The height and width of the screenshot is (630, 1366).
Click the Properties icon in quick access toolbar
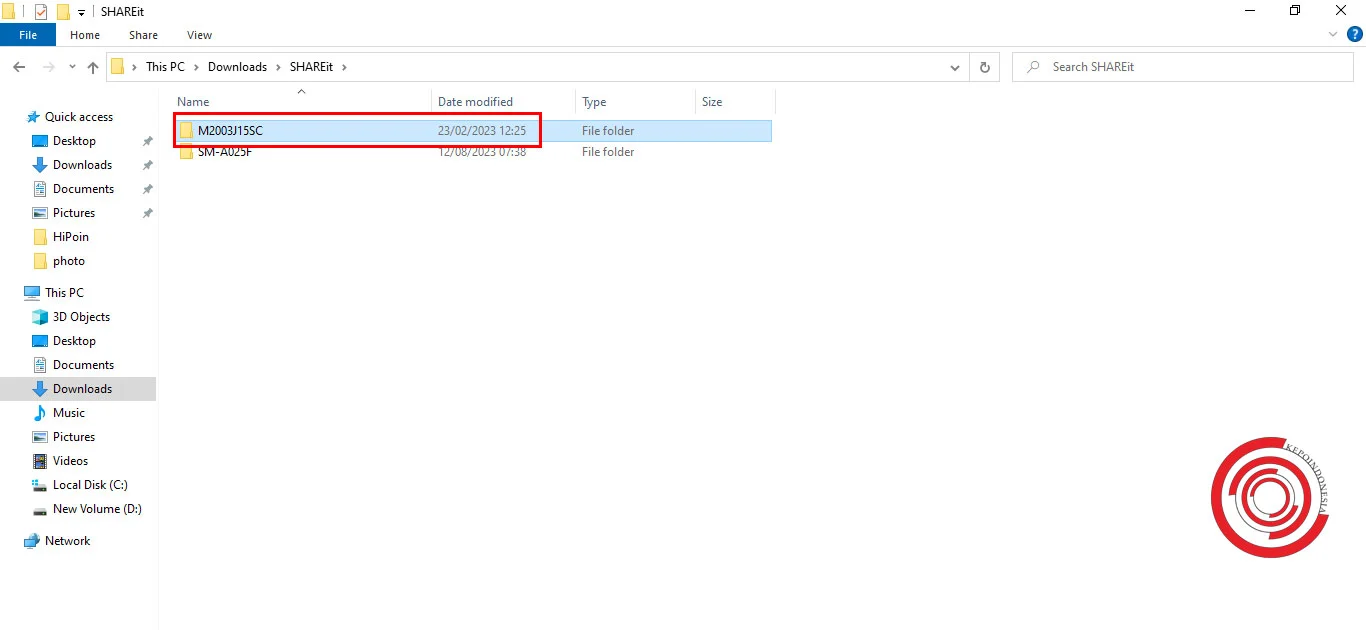41,12
